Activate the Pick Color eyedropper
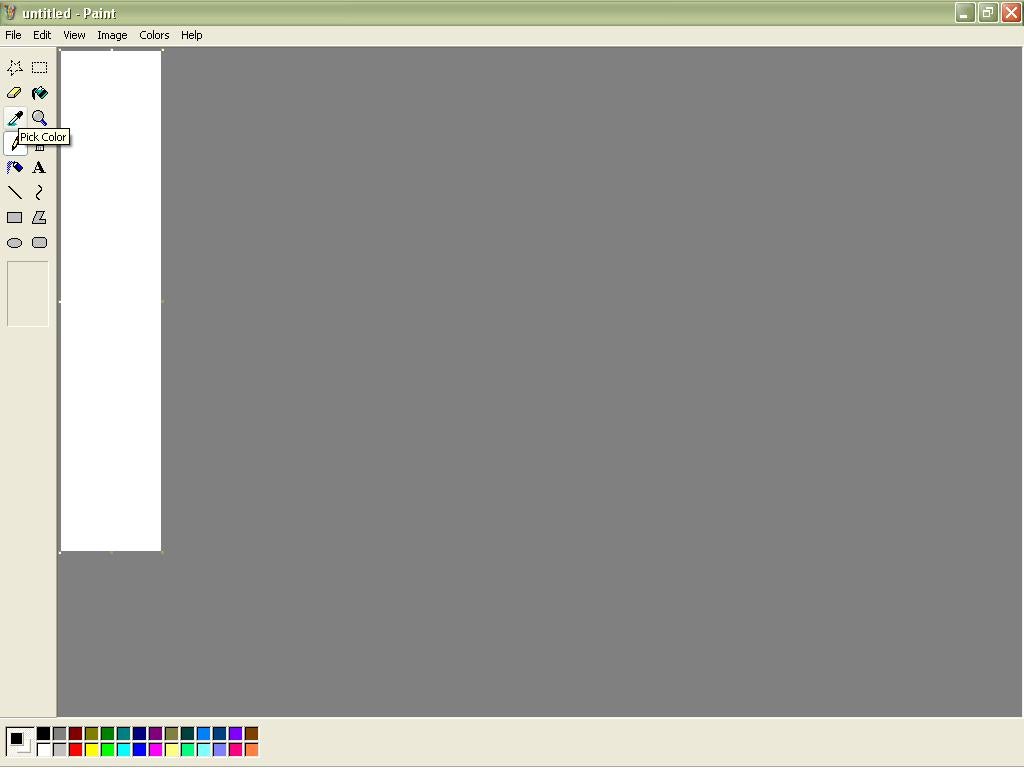1024x768 pixels. coord(14,117)
